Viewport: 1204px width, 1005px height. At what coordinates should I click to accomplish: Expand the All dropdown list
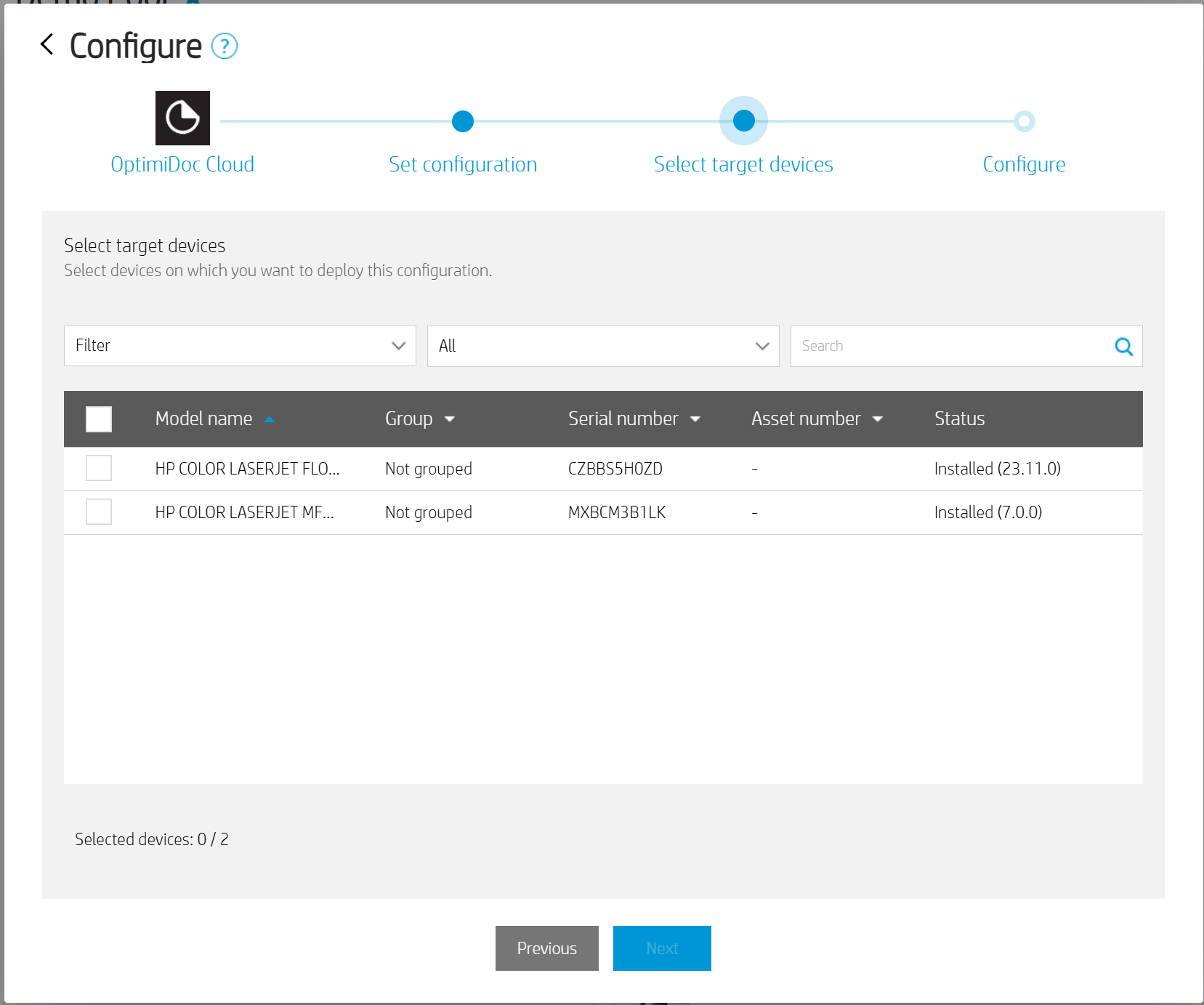pyautogui.click(x=603, y=346)
